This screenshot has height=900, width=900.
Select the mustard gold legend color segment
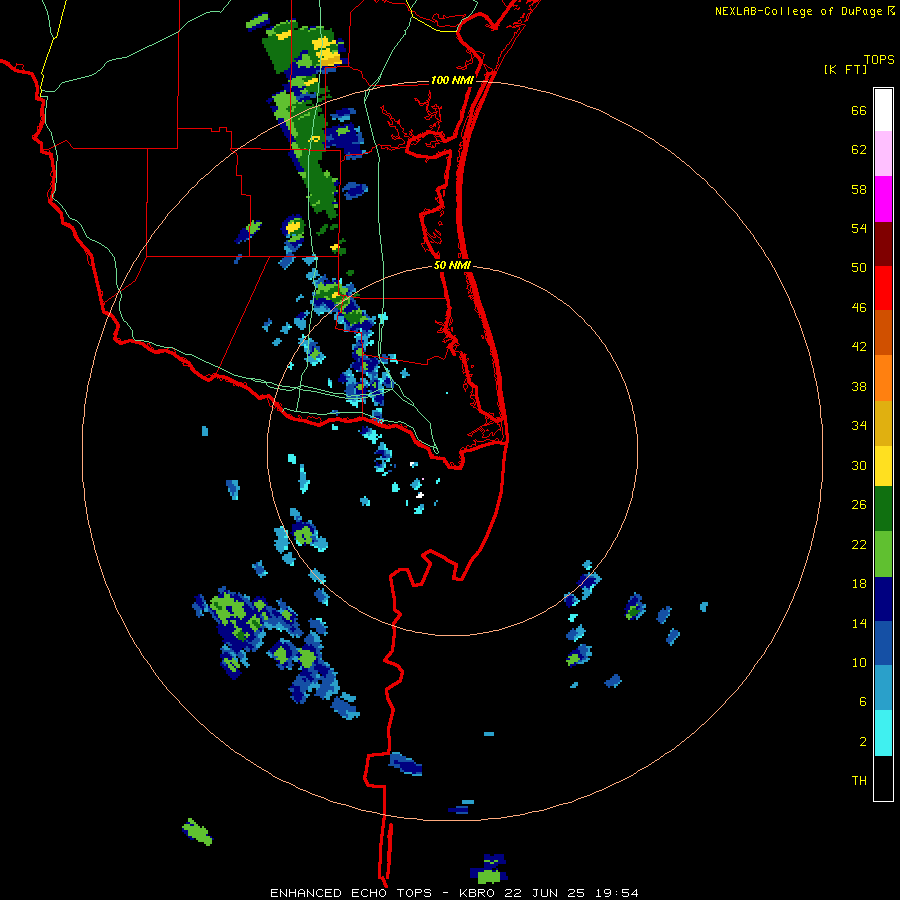coord(883,424)
